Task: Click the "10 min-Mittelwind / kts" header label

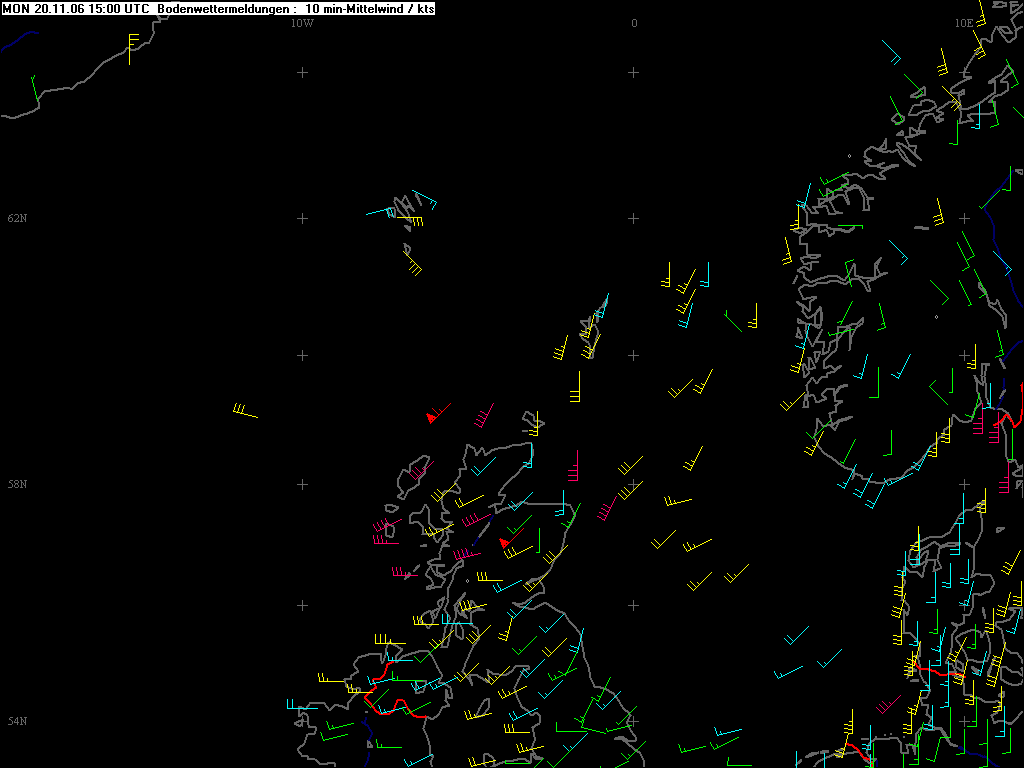Action: pos(369,8)
